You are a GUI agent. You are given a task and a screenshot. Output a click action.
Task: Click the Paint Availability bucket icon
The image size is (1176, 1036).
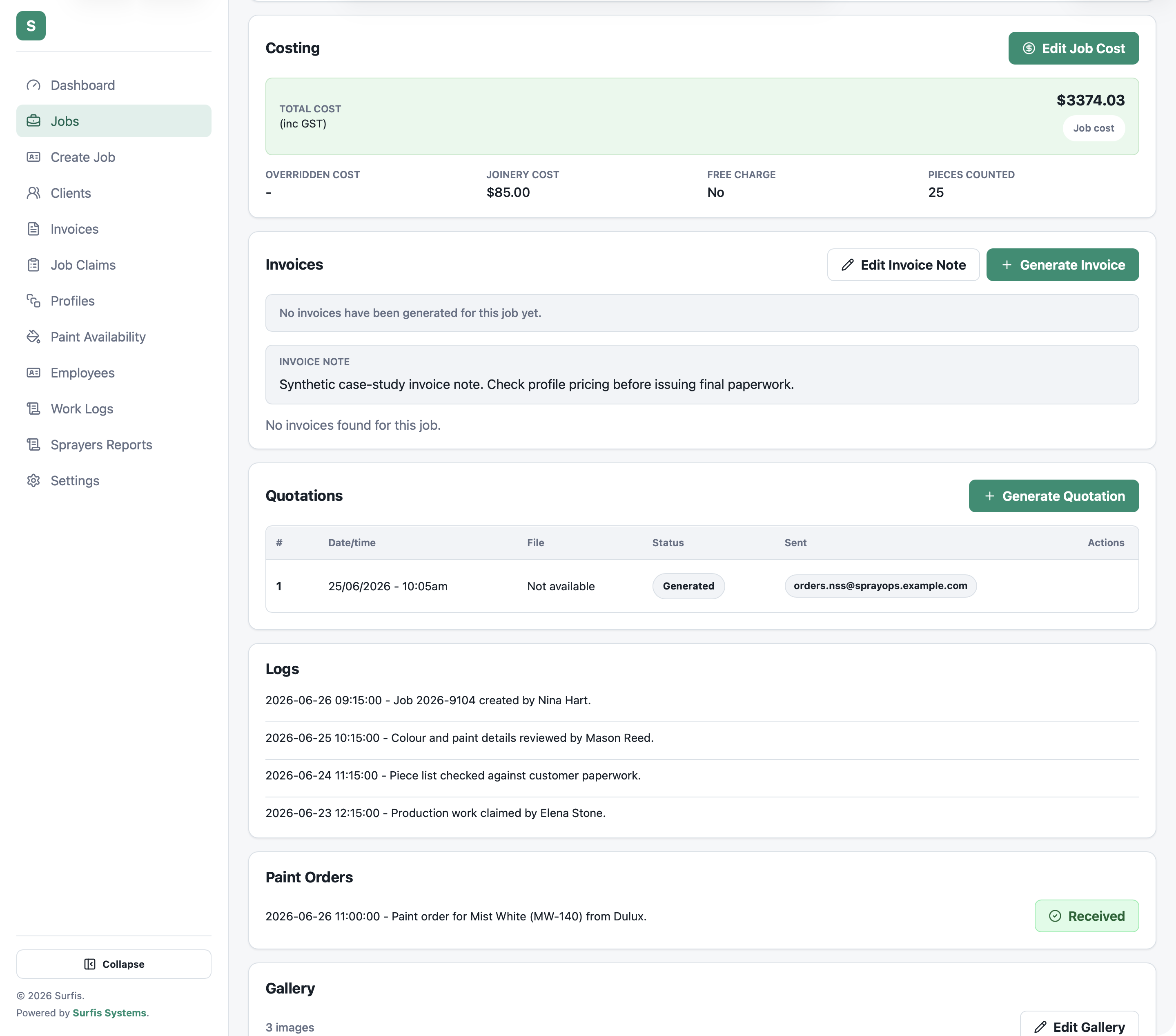pyautogui.click(x=33, y=337)
